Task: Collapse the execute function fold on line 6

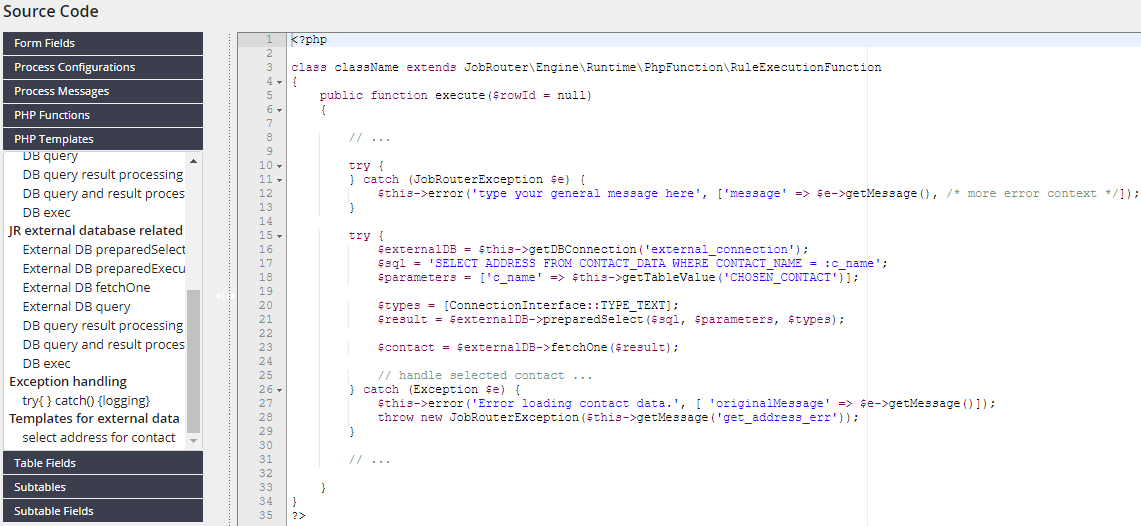Action: coord(279,109)
